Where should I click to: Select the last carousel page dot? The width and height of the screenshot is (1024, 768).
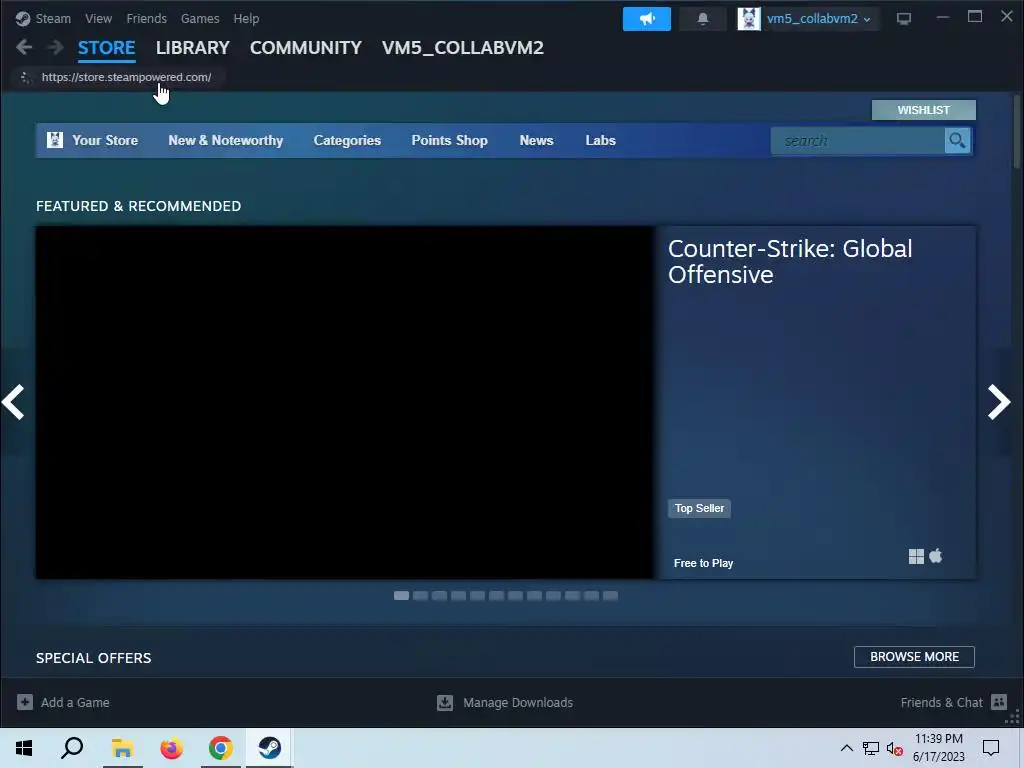[611, 596]
